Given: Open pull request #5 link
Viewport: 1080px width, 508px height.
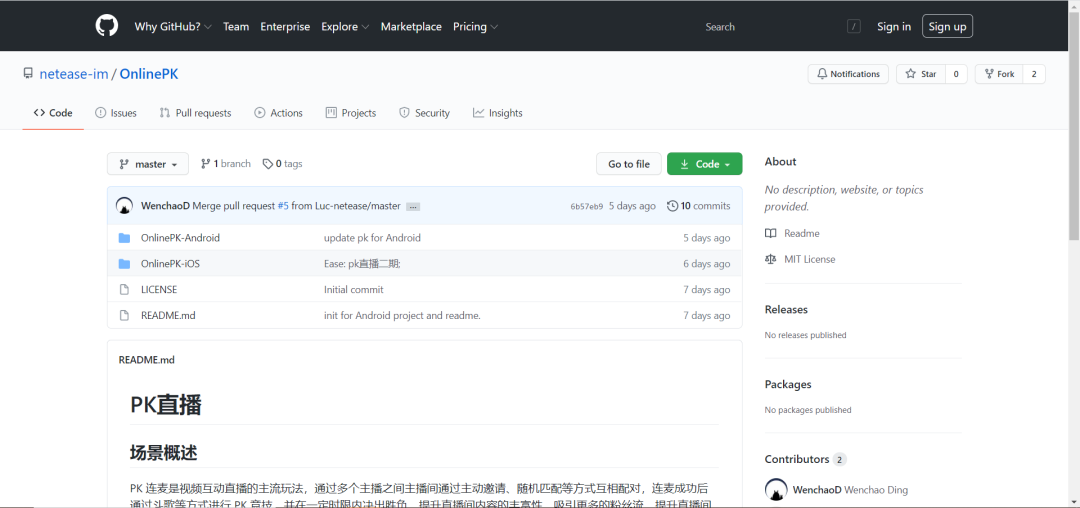Looking at the screenshot, I should point(283,206).
